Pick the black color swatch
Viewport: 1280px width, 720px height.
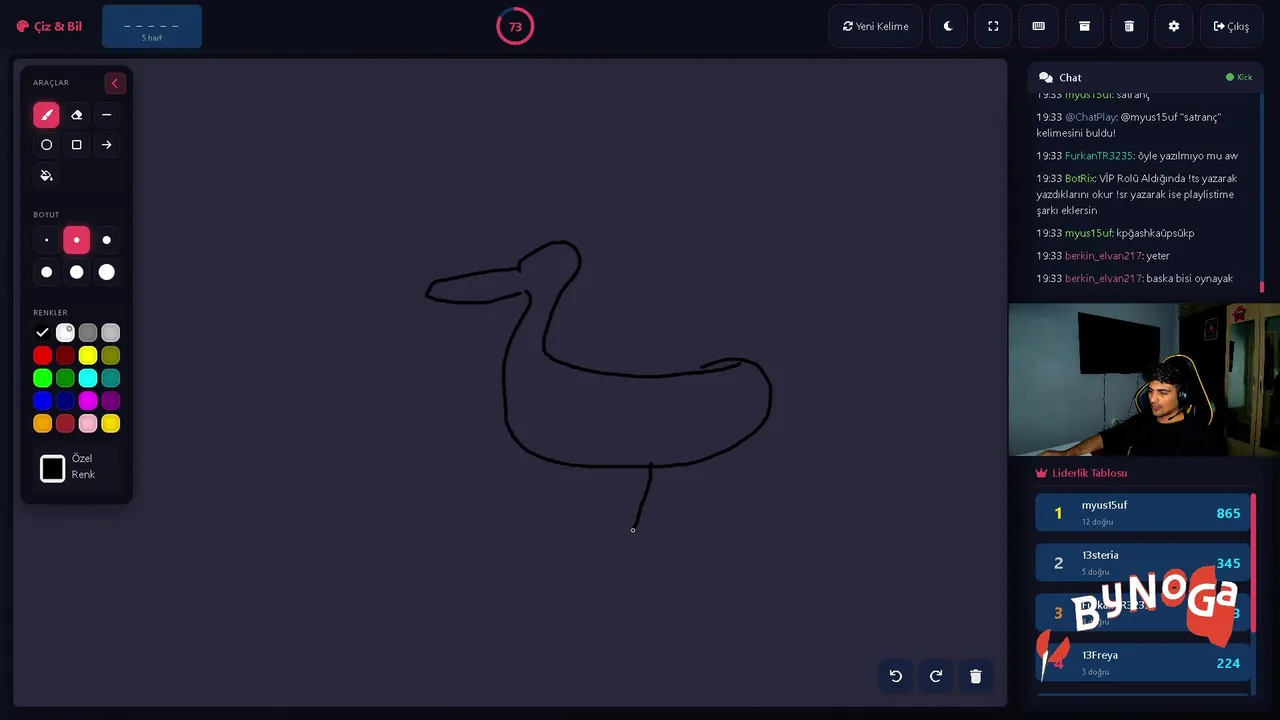coord(42,333)
